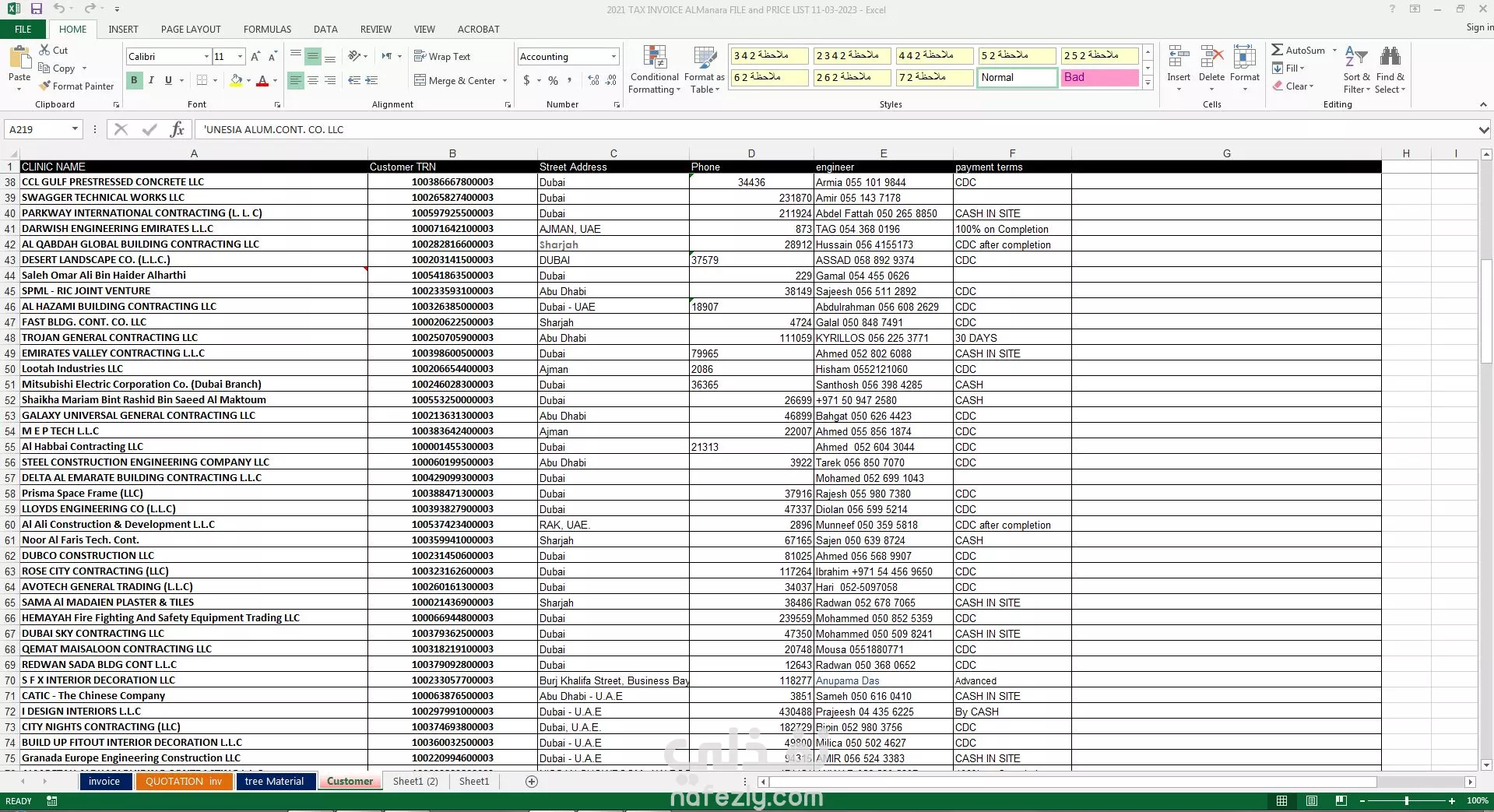Click the Cut scissors command
This screenshot has width=1494, height=812.
(x=54, y=50)
